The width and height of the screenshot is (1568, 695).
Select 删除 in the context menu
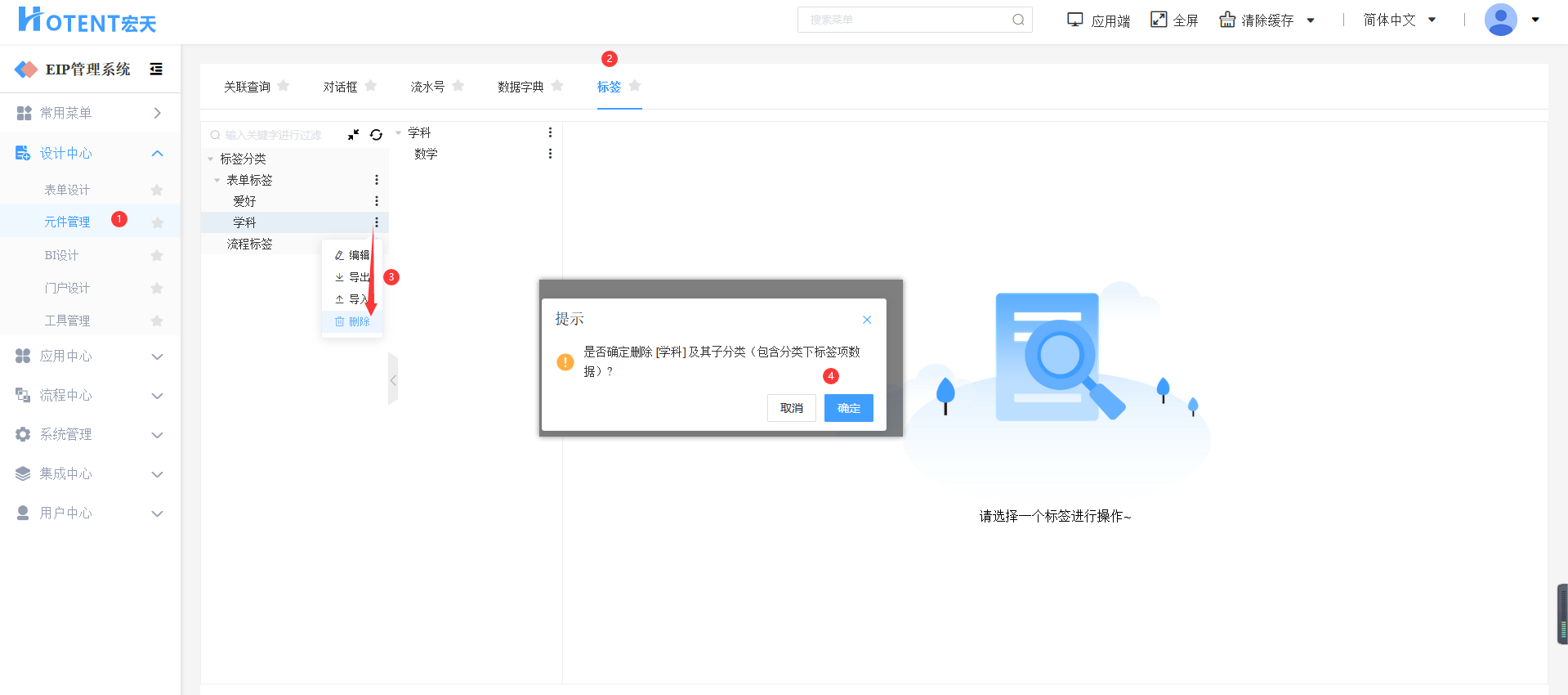coord(353,321)
